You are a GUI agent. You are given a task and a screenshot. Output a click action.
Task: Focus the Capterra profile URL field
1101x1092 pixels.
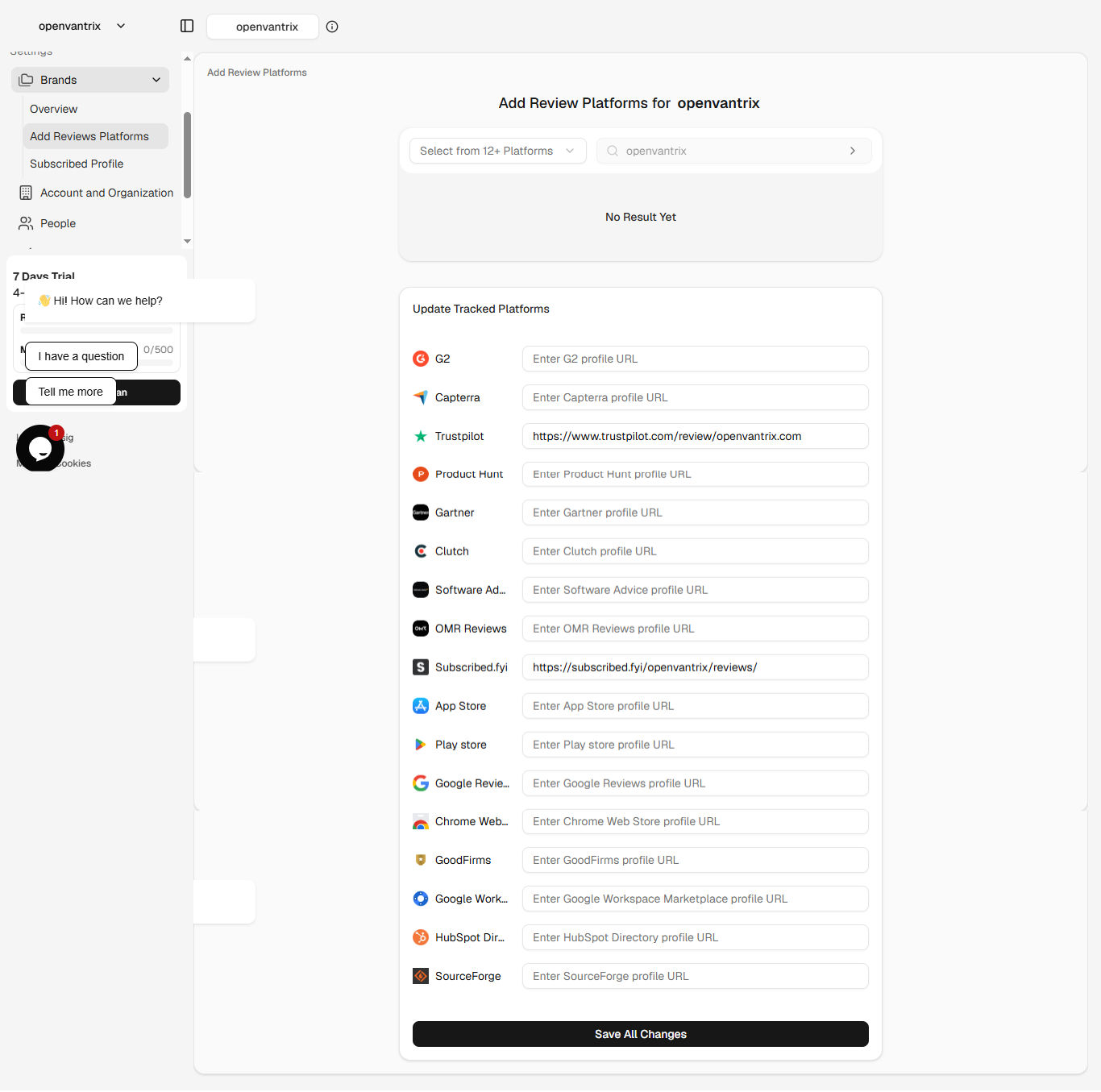pos(696,397)
